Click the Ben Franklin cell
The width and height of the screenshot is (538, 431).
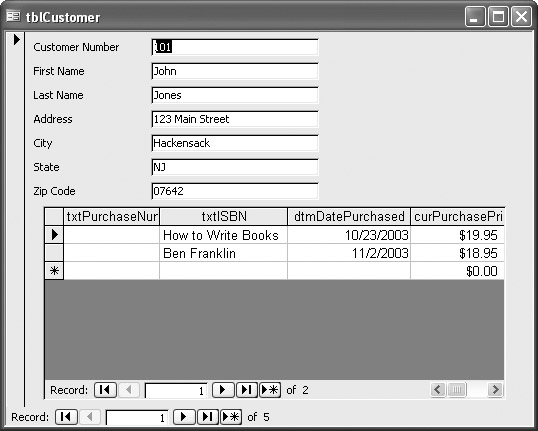pos(223,253)
